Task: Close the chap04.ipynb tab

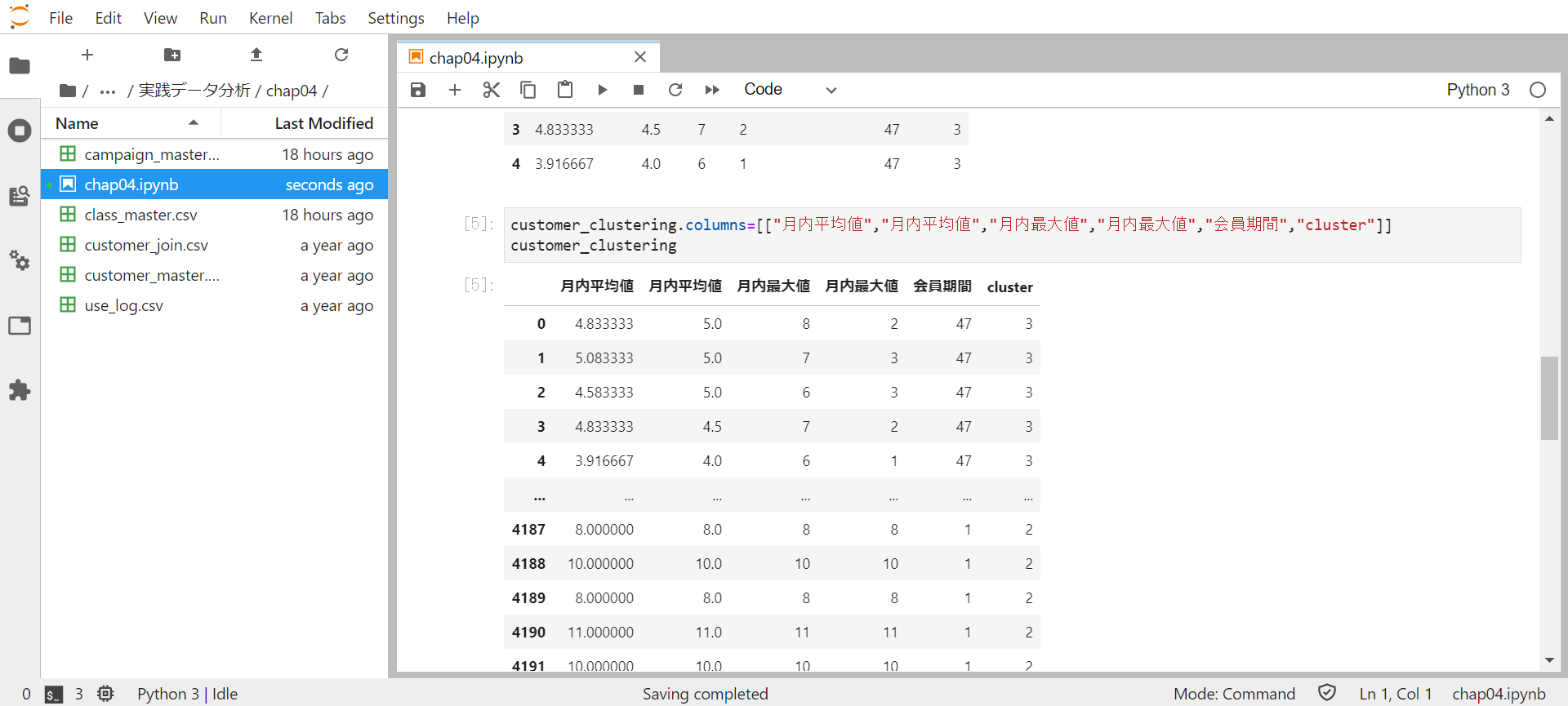Action: pyautogui.click(x=640, y=57)
